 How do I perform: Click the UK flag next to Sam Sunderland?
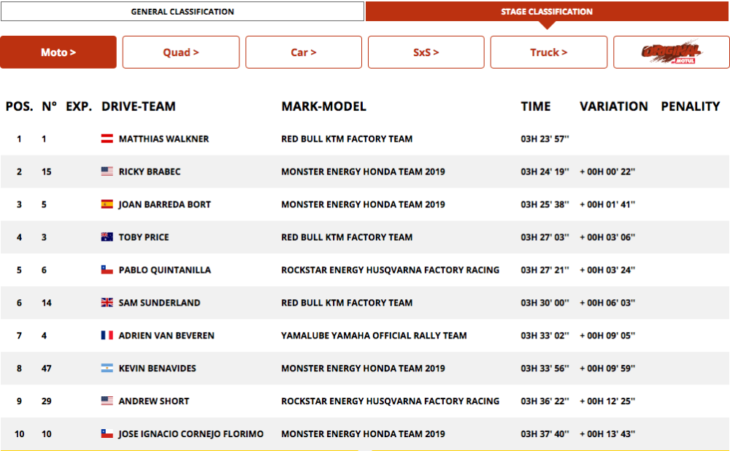106,303
